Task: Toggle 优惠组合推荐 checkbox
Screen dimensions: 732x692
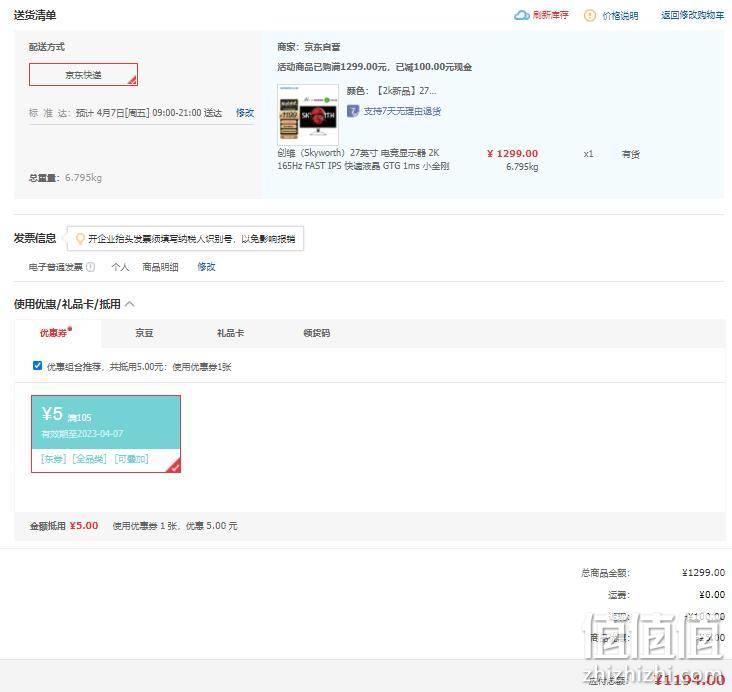Action: (x=38, y=366)
